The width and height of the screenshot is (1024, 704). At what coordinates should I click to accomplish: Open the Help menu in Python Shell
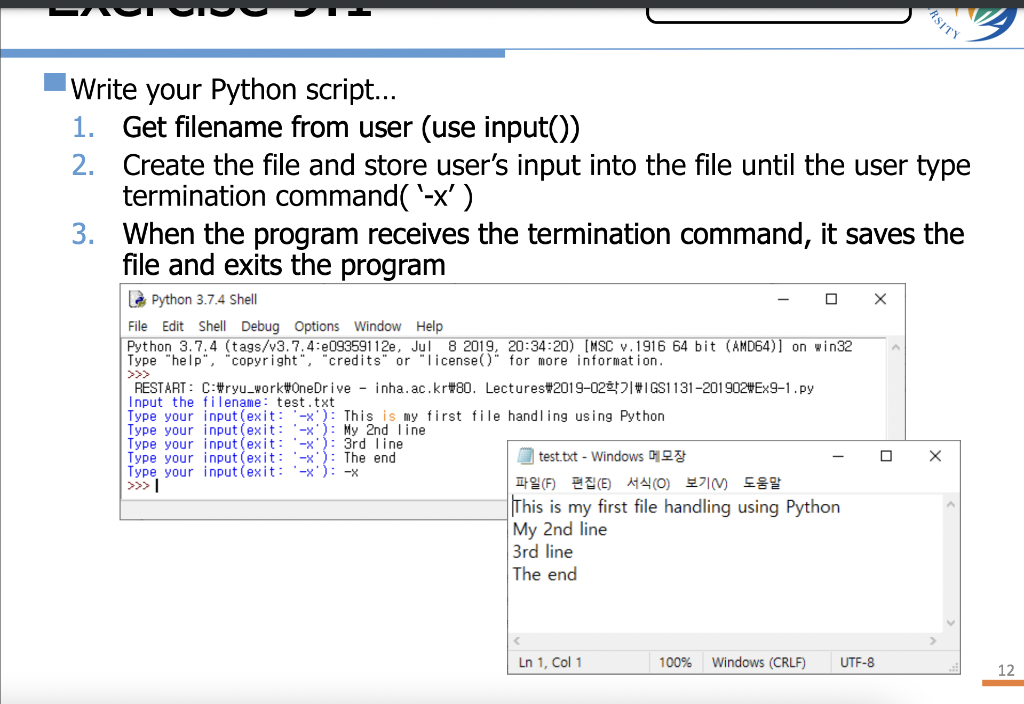[429, 326]
